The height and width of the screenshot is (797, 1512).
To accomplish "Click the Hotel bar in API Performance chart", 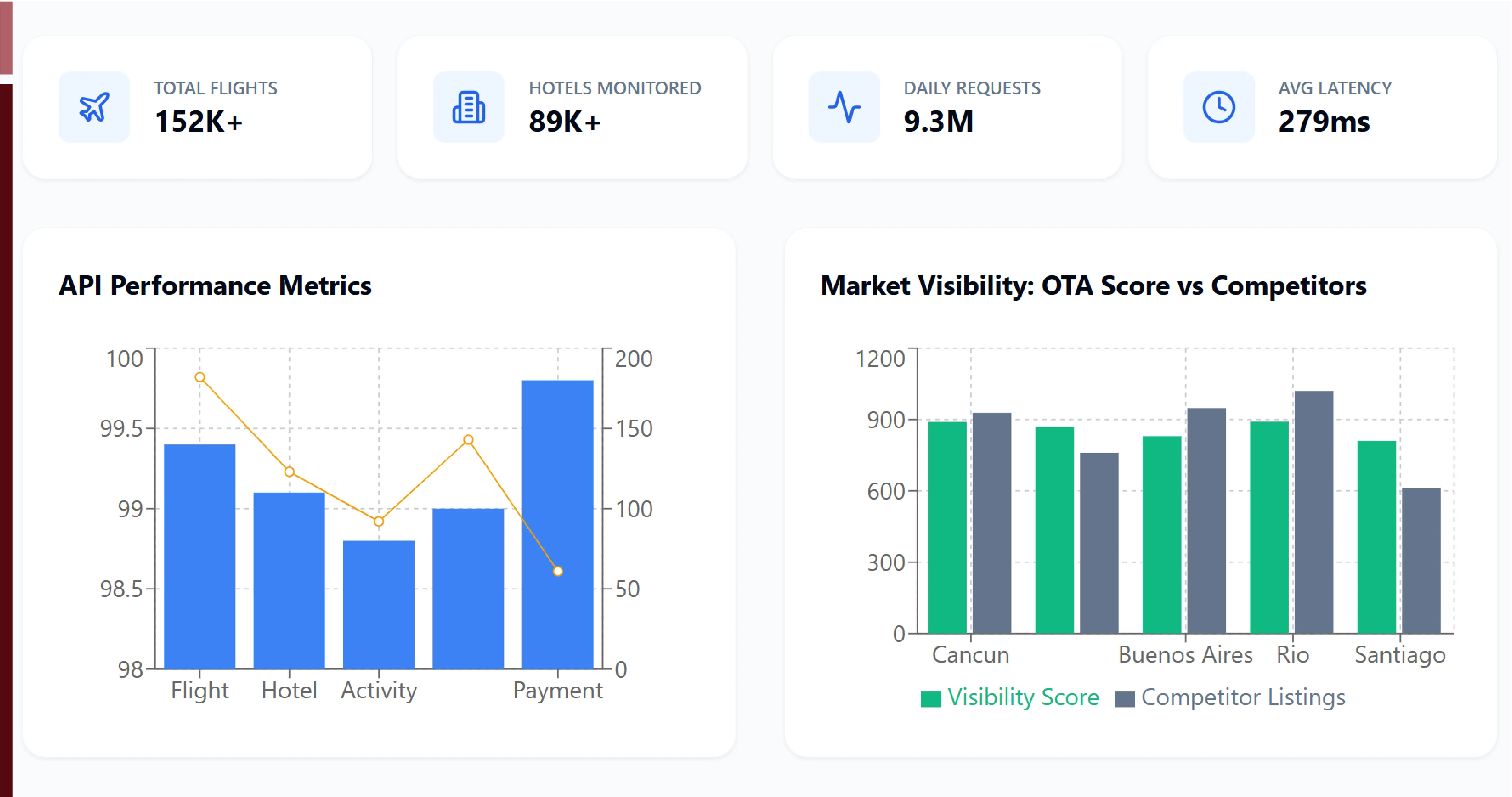I will pos(289,580).
